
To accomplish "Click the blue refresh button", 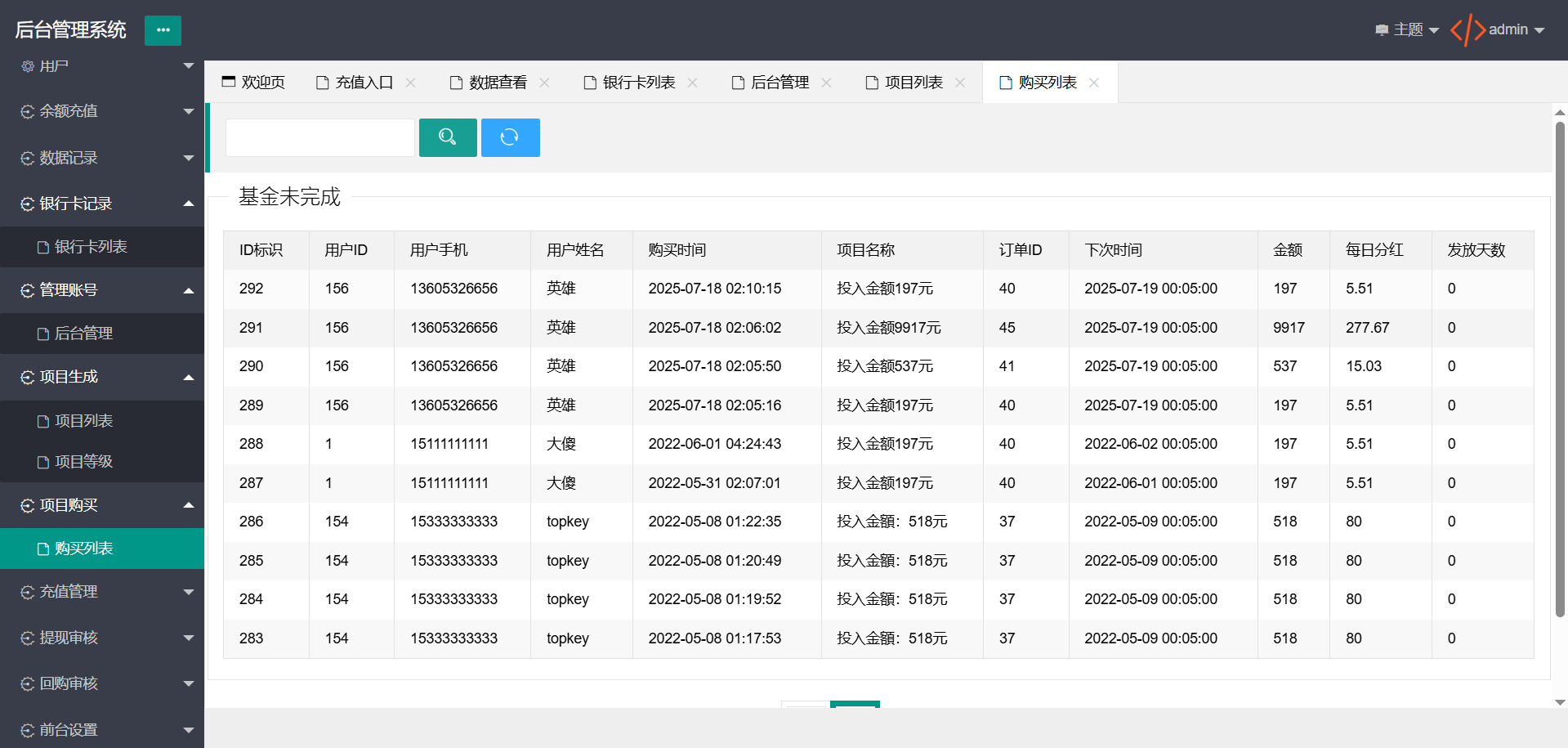I will tap(510, 137).
